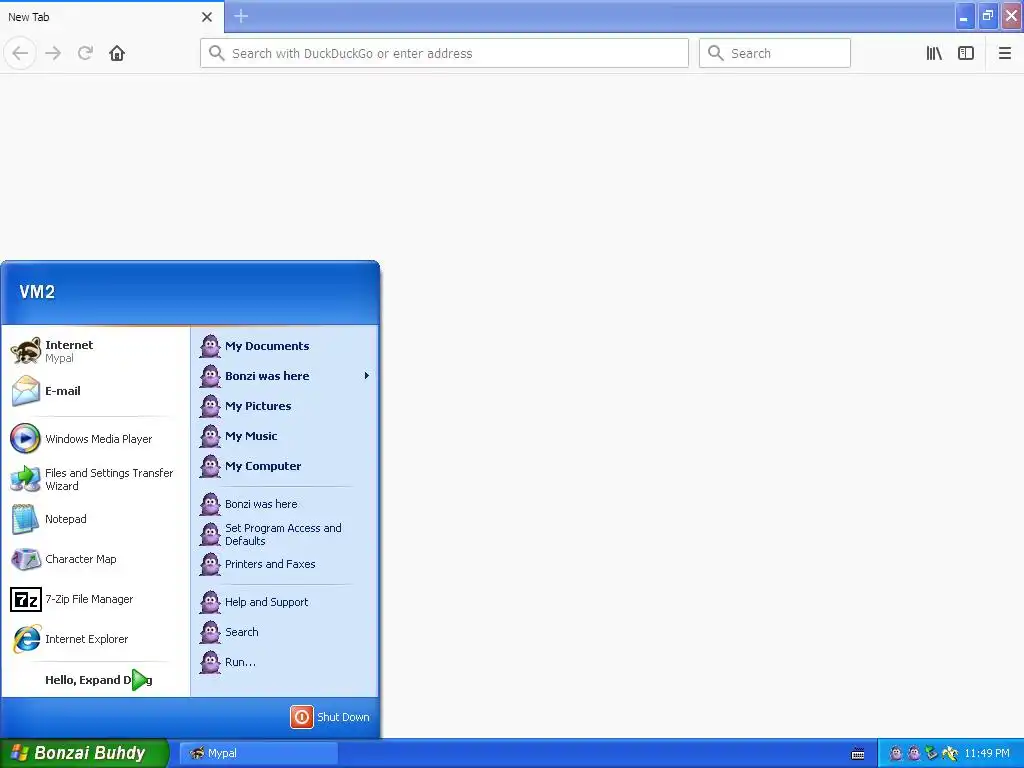Click the non-bold Bonzi was here entry

click(285, 504)
